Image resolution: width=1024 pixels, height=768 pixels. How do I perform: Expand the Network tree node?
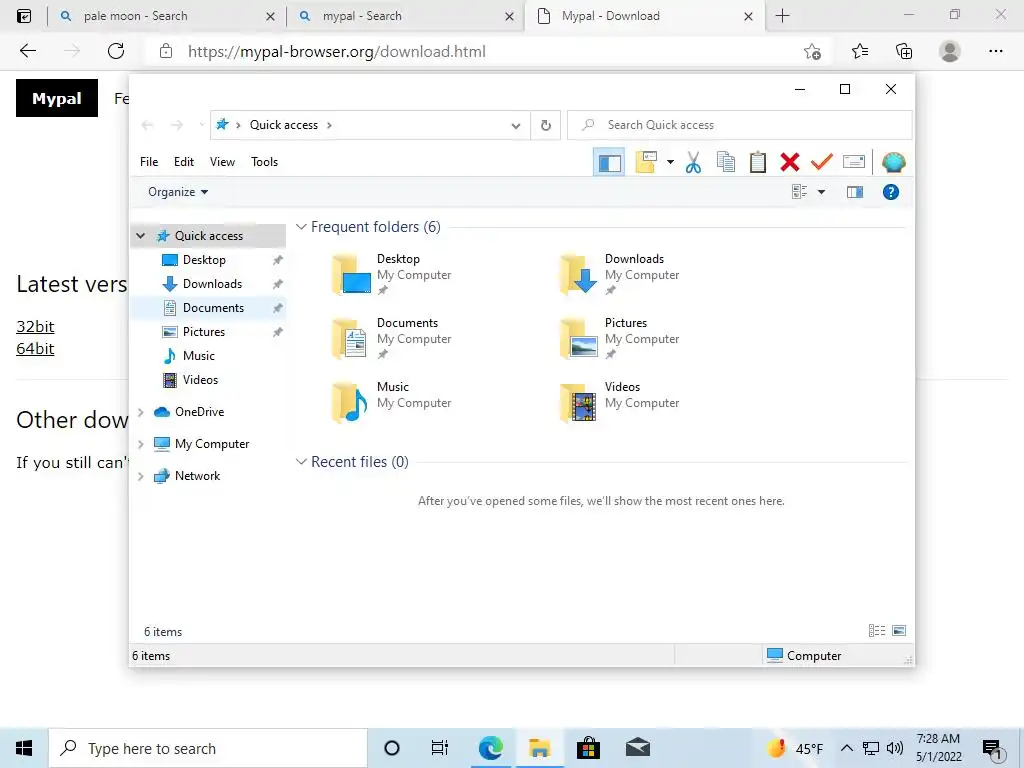[140, 476]
